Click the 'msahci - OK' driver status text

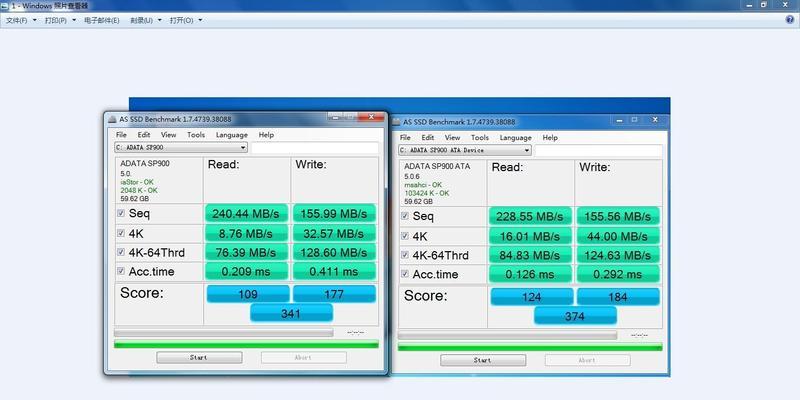click(x=423, y=185)
